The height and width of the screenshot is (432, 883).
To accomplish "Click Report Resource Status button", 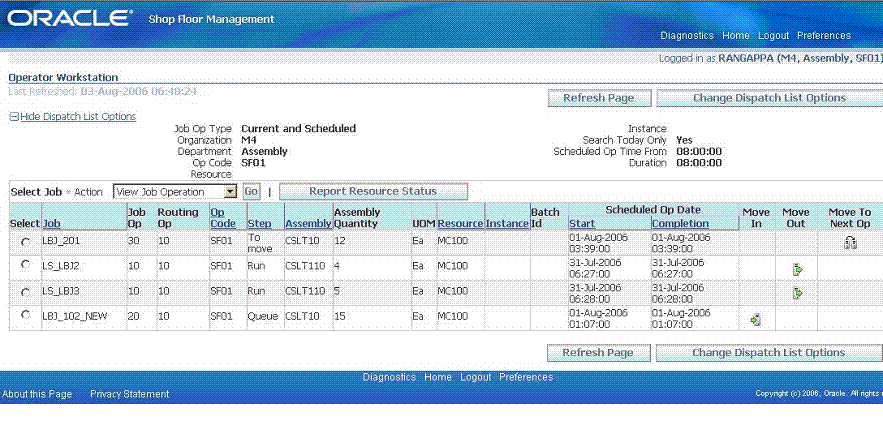I will 373,191.
